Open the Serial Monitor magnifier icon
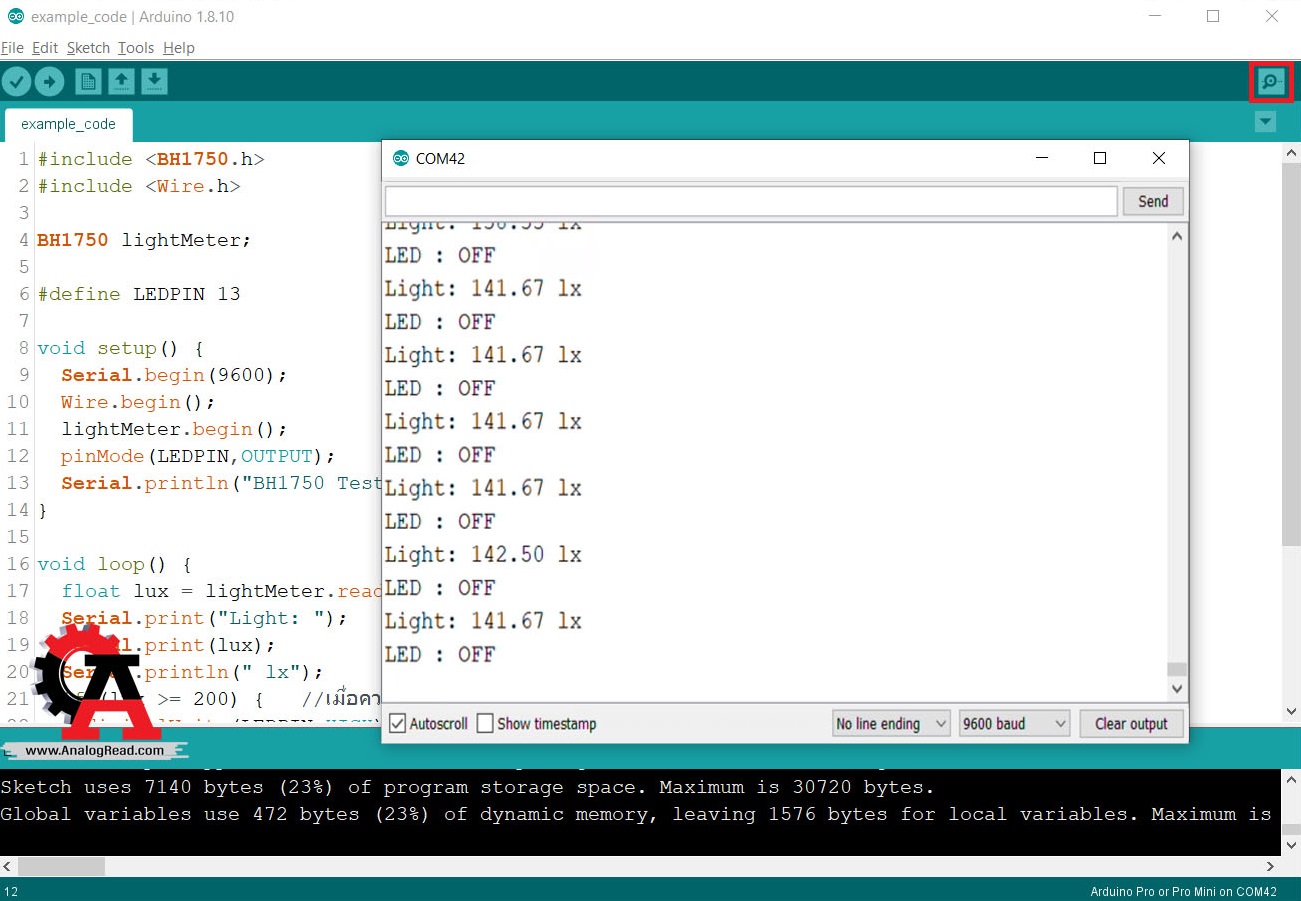1301x901 pixels. click(1271, 82)
